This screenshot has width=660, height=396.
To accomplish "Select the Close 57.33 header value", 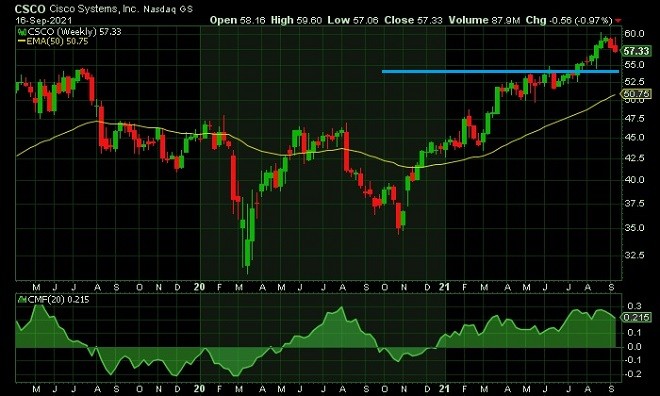I will 413,20.
